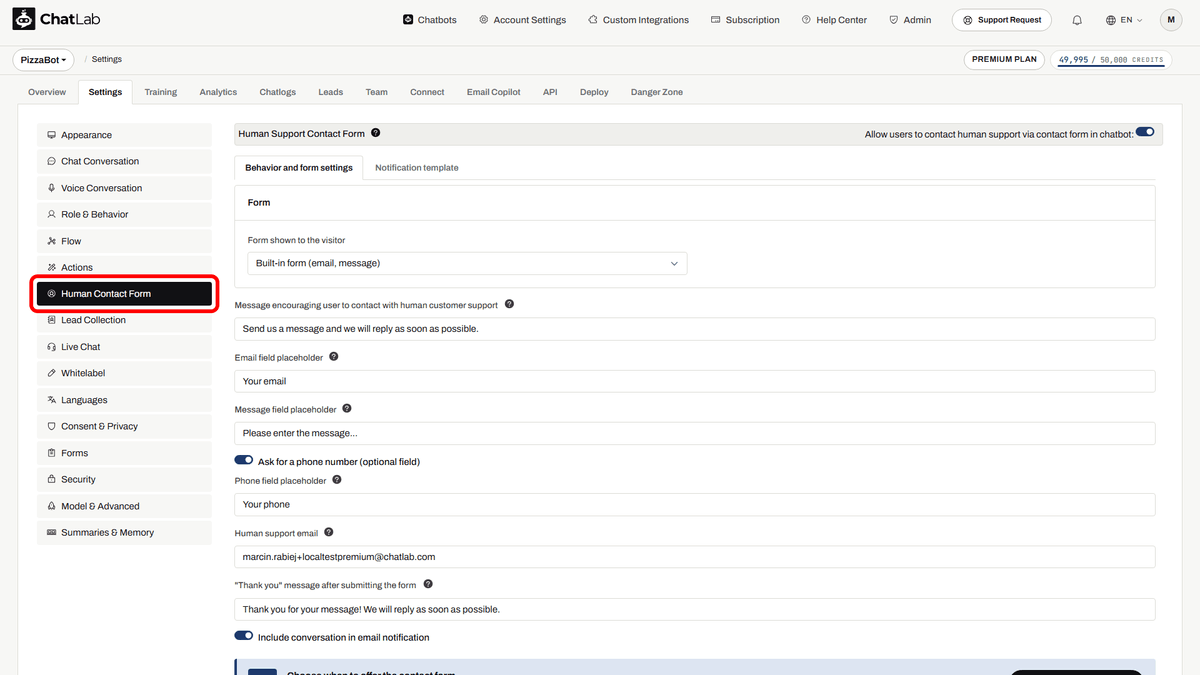This screenshot has height=675, width=1200.
Task: Click help icon beside Thank you message label
Action: (x=428, y=584)
